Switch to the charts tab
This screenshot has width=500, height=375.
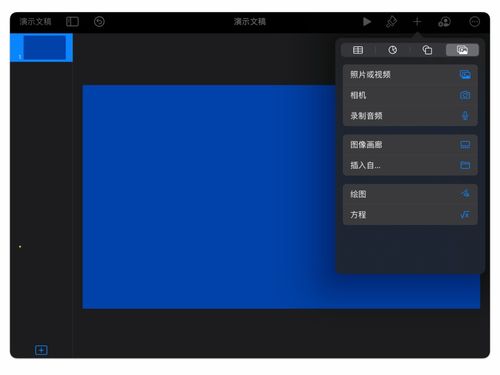click(x=393, y=50)
